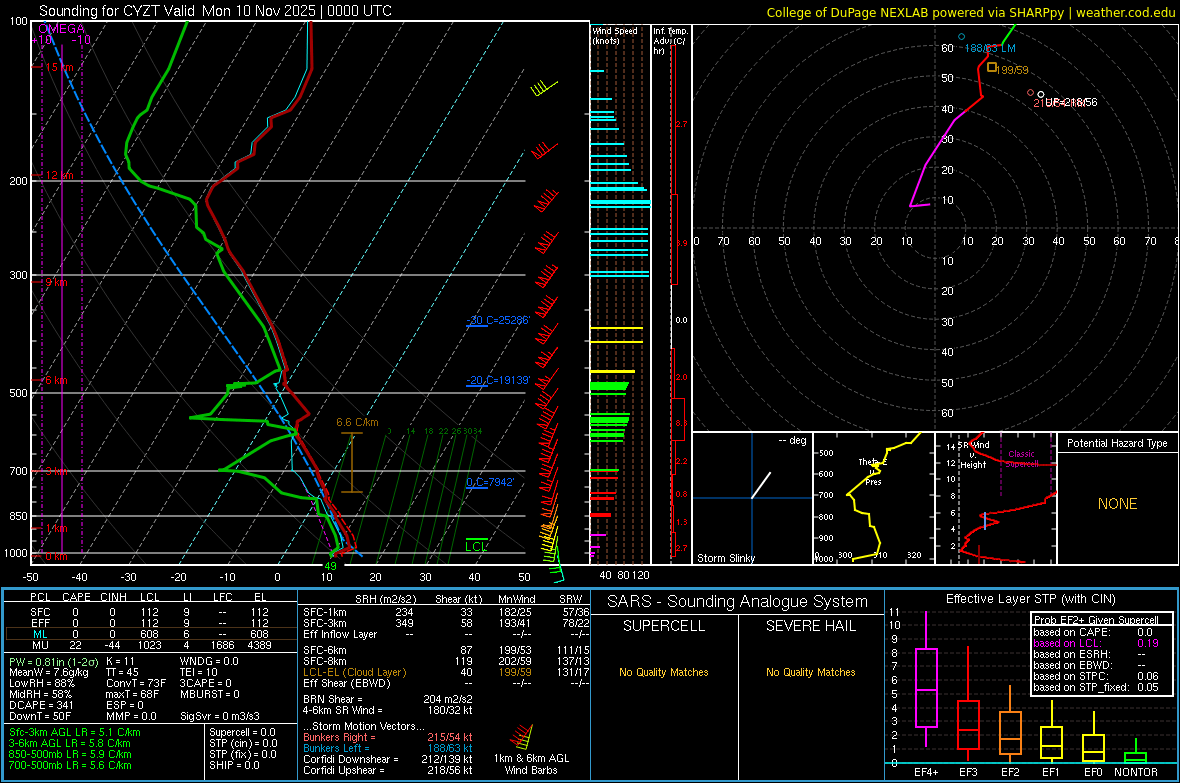Click the 'based on STPC:' row

click(x=1096, y=676)
